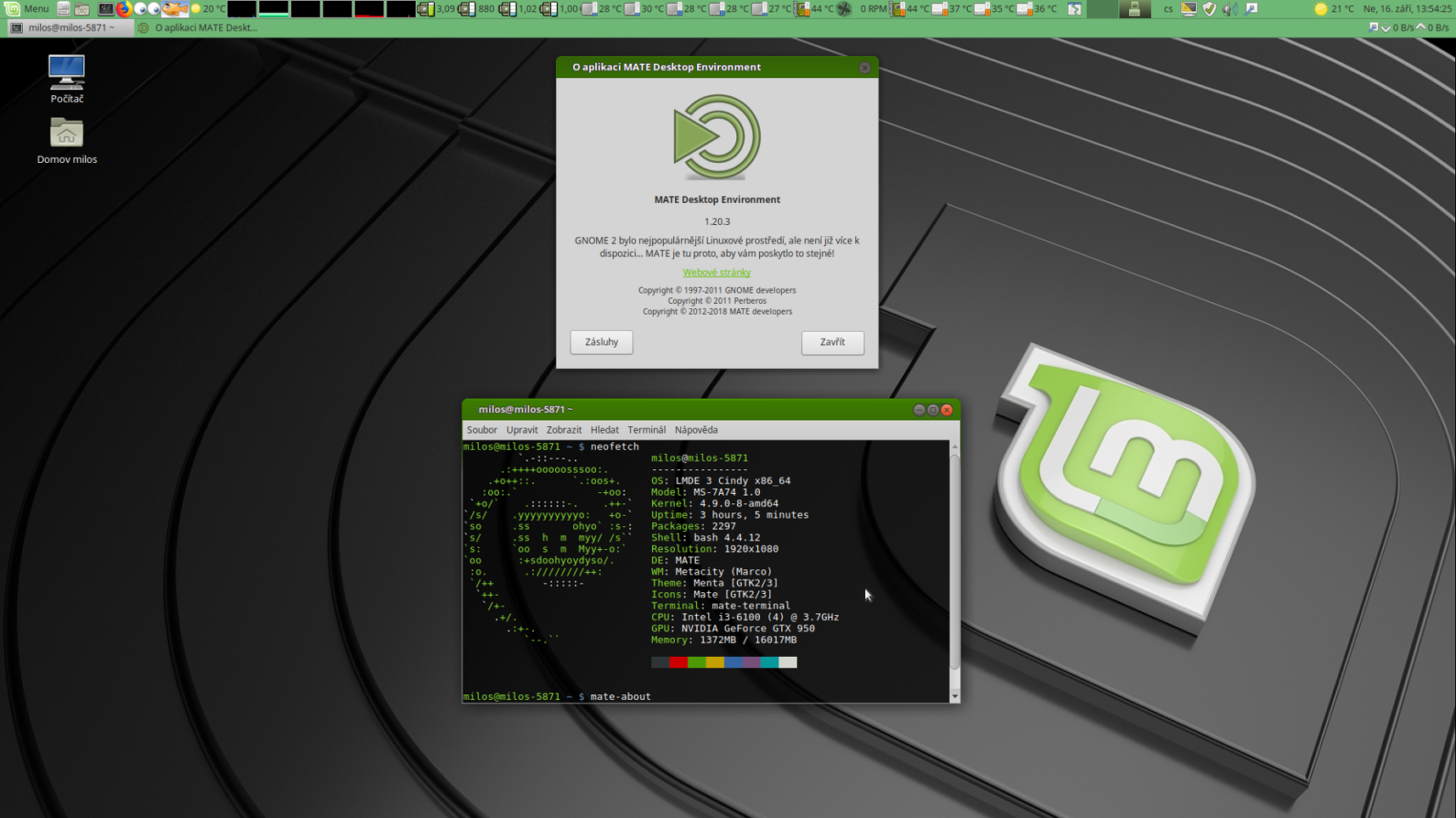Open the Webové stránky link

(717, 272)
